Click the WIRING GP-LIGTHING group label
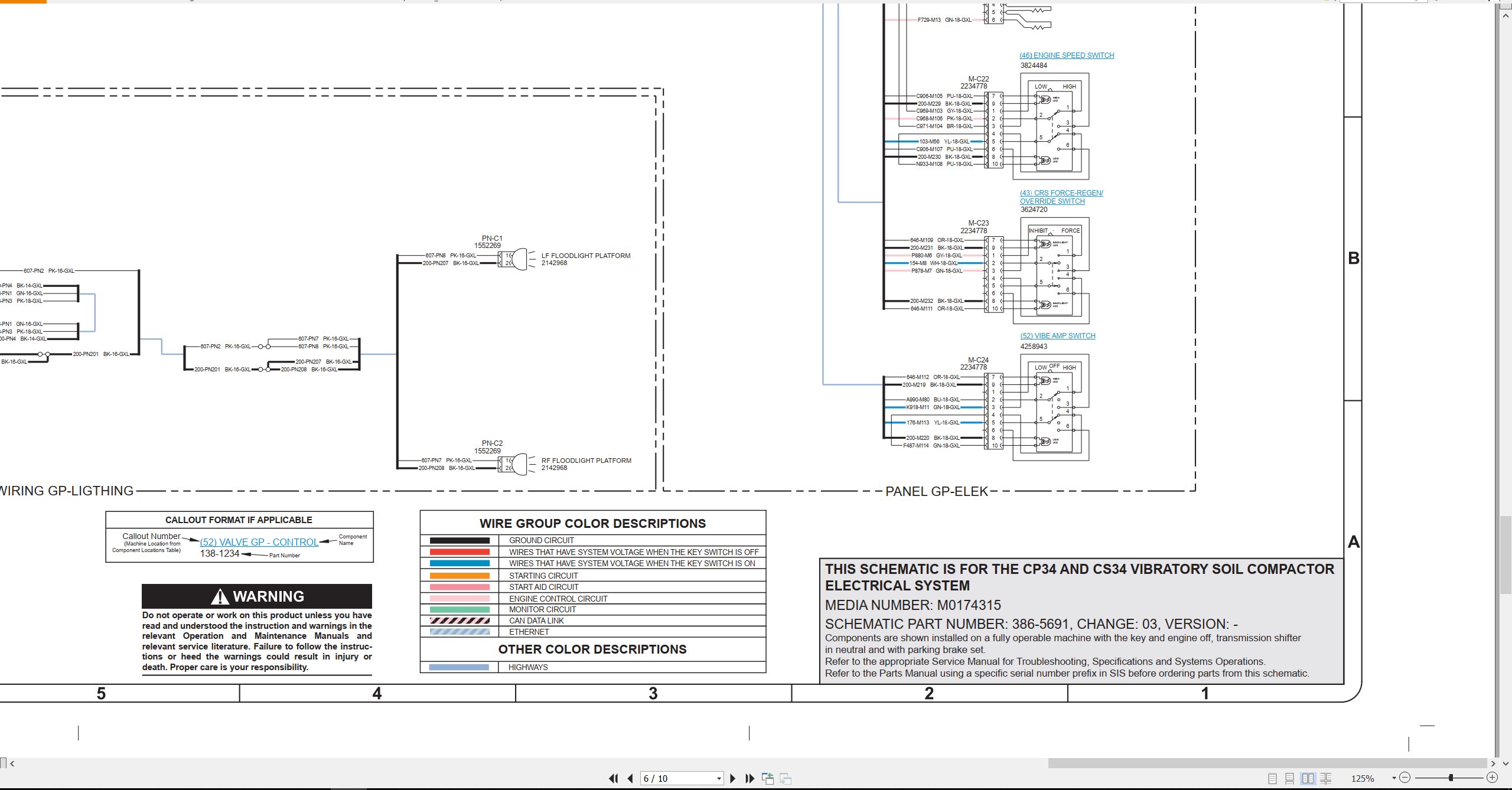 coord(67,491)
